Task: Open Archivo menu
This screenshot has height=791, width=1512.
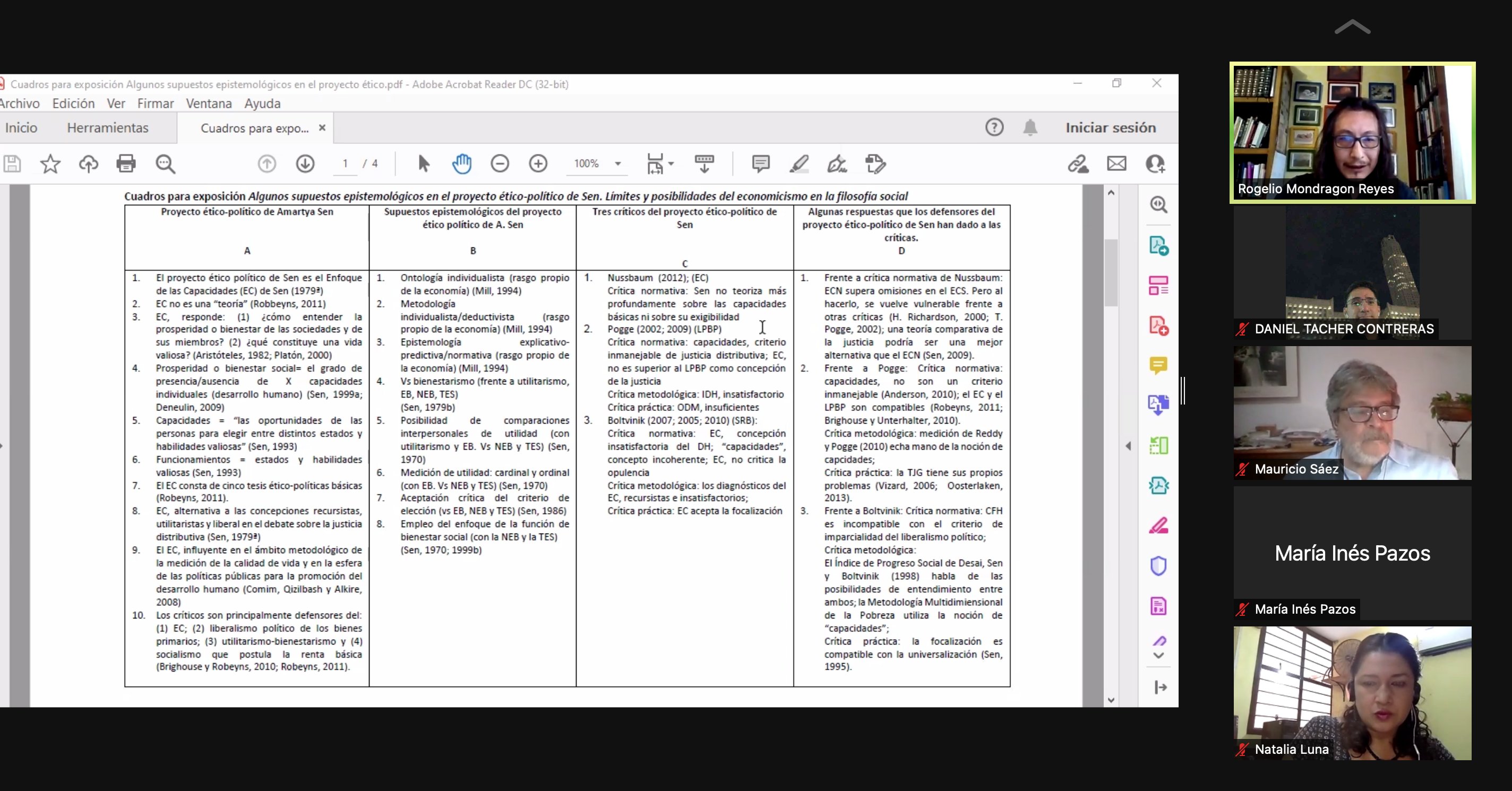Action: click(x=19, y=104)
